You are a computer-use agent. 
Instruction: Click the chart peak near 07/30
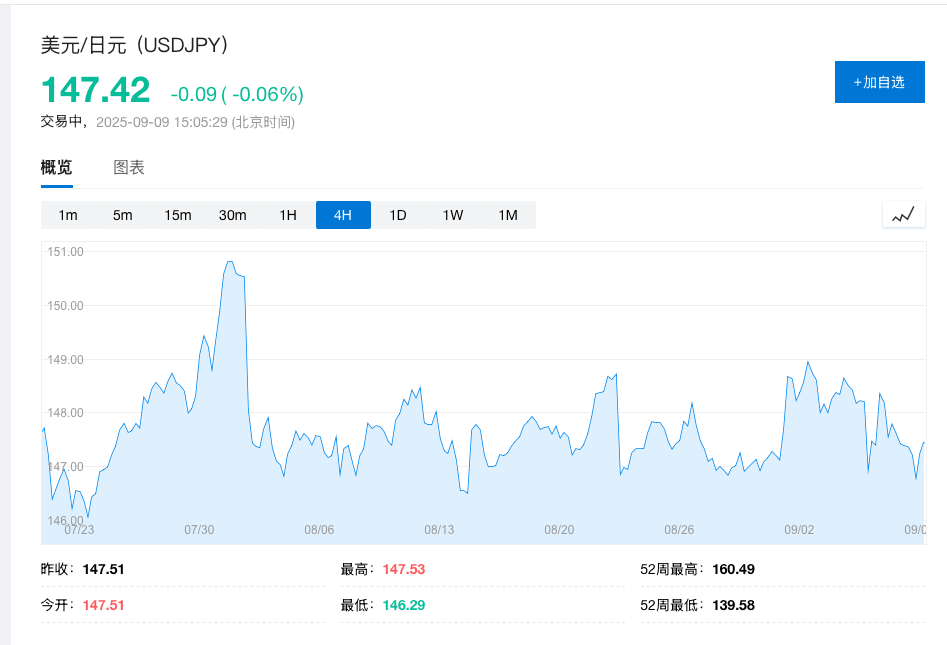229,263
